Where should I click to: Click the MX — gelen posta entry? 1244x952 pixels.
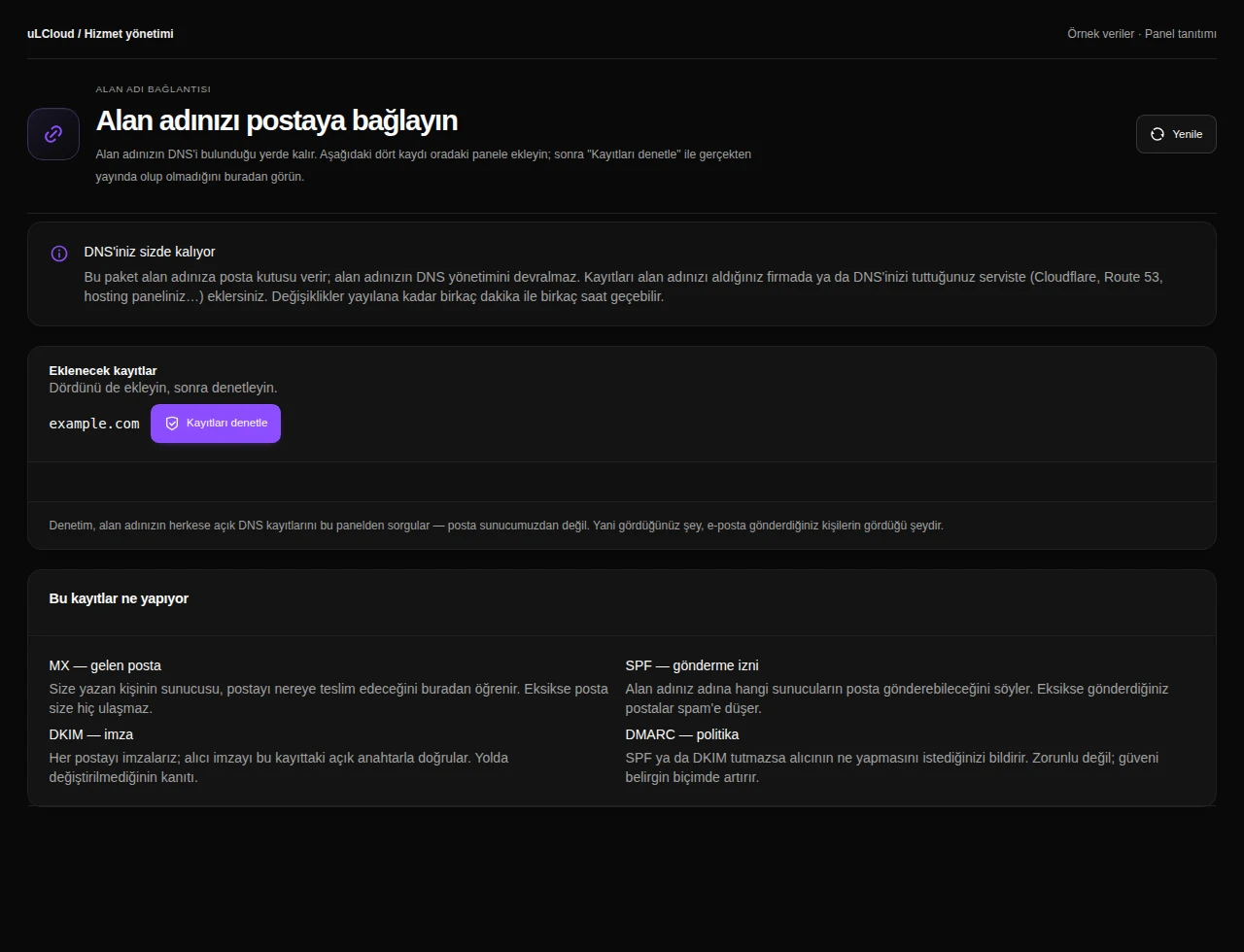tap(105, 665)
